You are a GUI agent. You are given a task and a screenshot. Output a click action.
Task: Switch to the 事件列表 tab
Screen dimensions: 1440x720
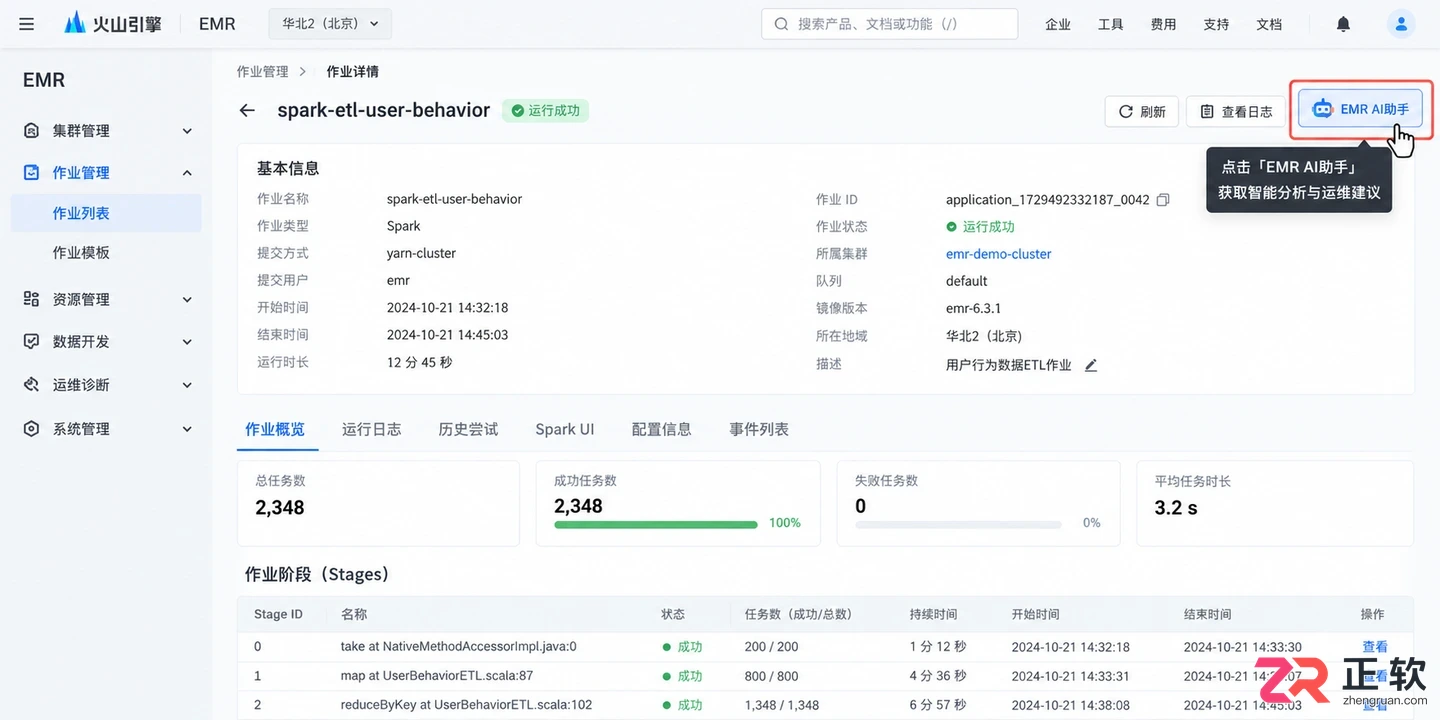click(x=759, y=429)
